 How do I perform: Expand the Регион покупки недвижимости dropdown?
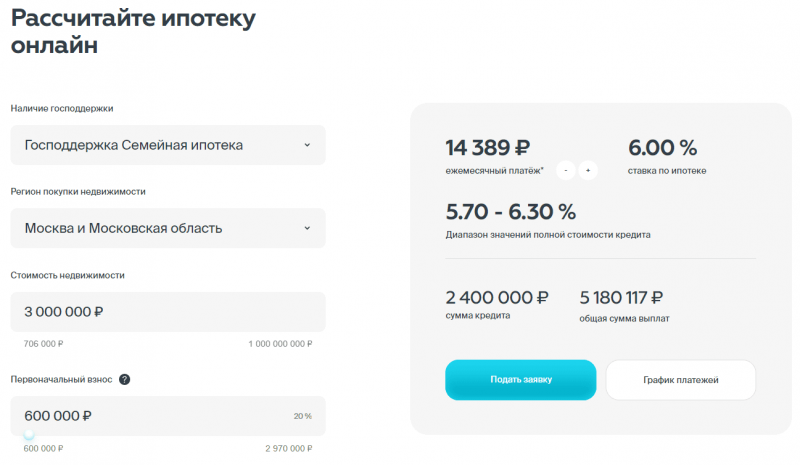[167, 228]
